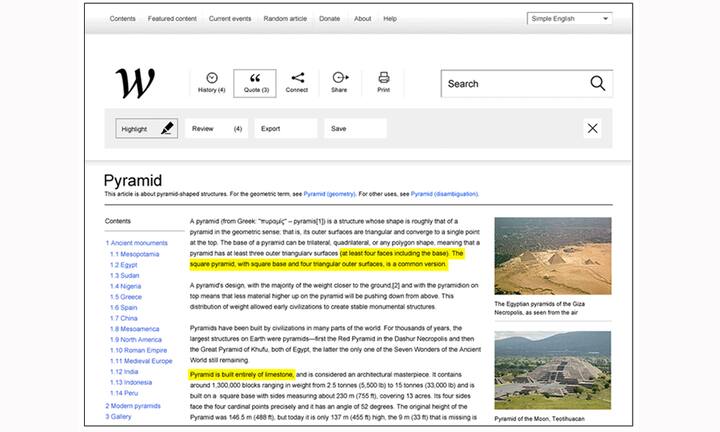The height and width of the screenshot is (432, 720).
Task: Click the Print printer icon
Action: pyautogui.click(x=383, y=78)
